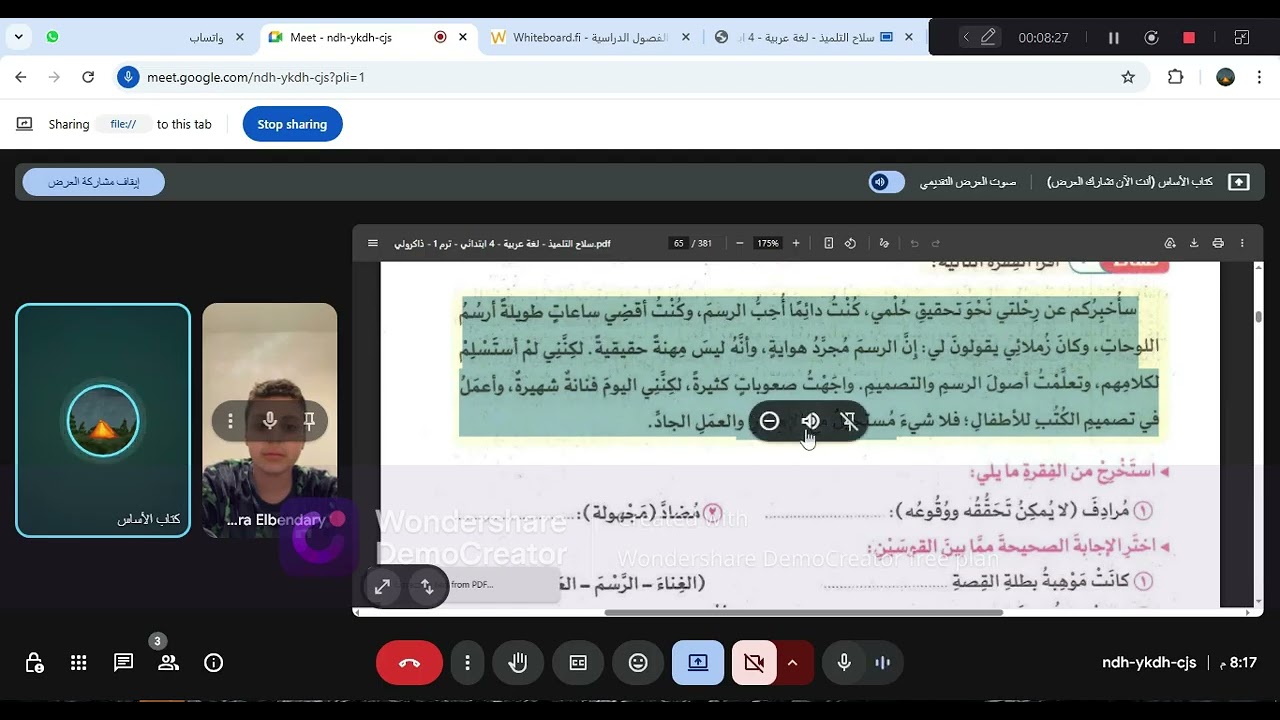Pin the Elbendary participant tile

point(309,421)
